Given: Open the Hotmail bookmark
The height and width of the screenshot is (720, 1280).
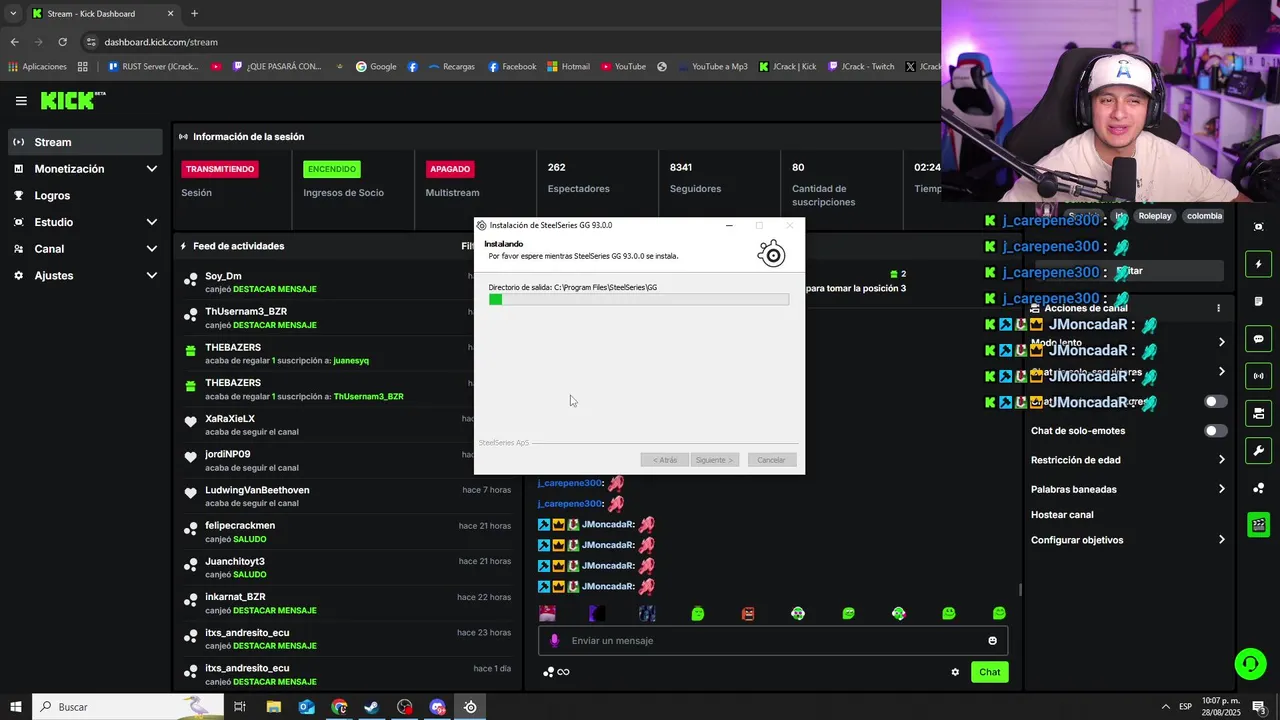Looking at the screenshot, I should 568,67.
